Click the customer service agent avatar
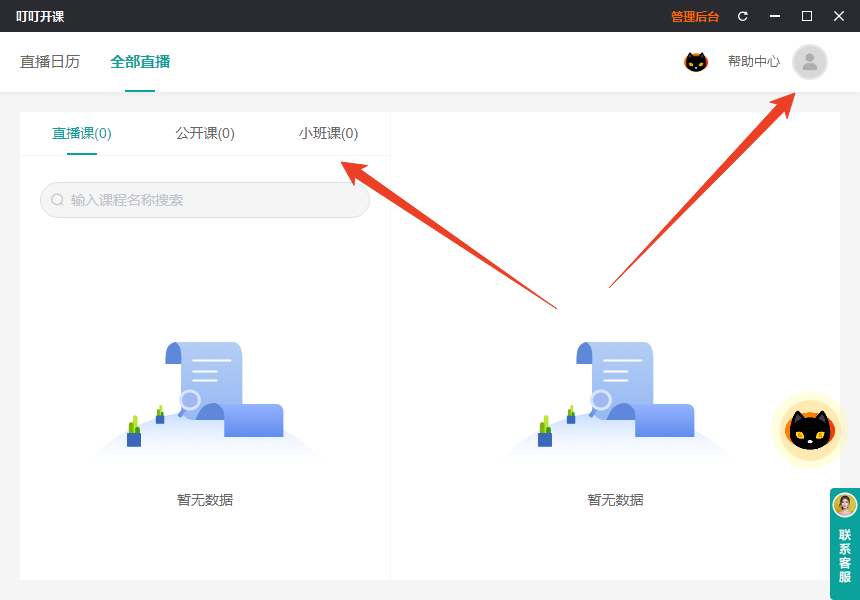This screenshot has width=860, height=600. (x=843, y=504)
